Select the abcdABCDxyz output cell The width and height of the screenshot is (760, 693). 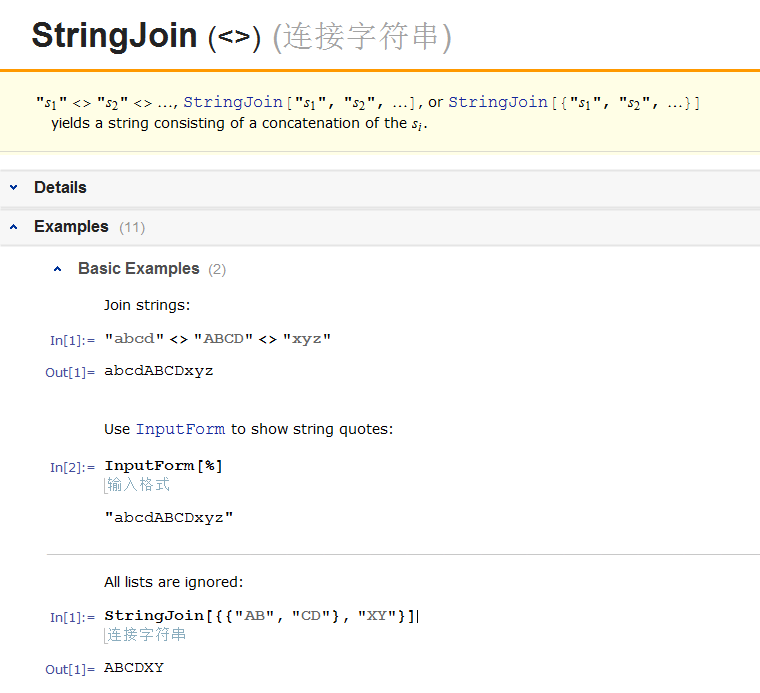coord(158,371)
